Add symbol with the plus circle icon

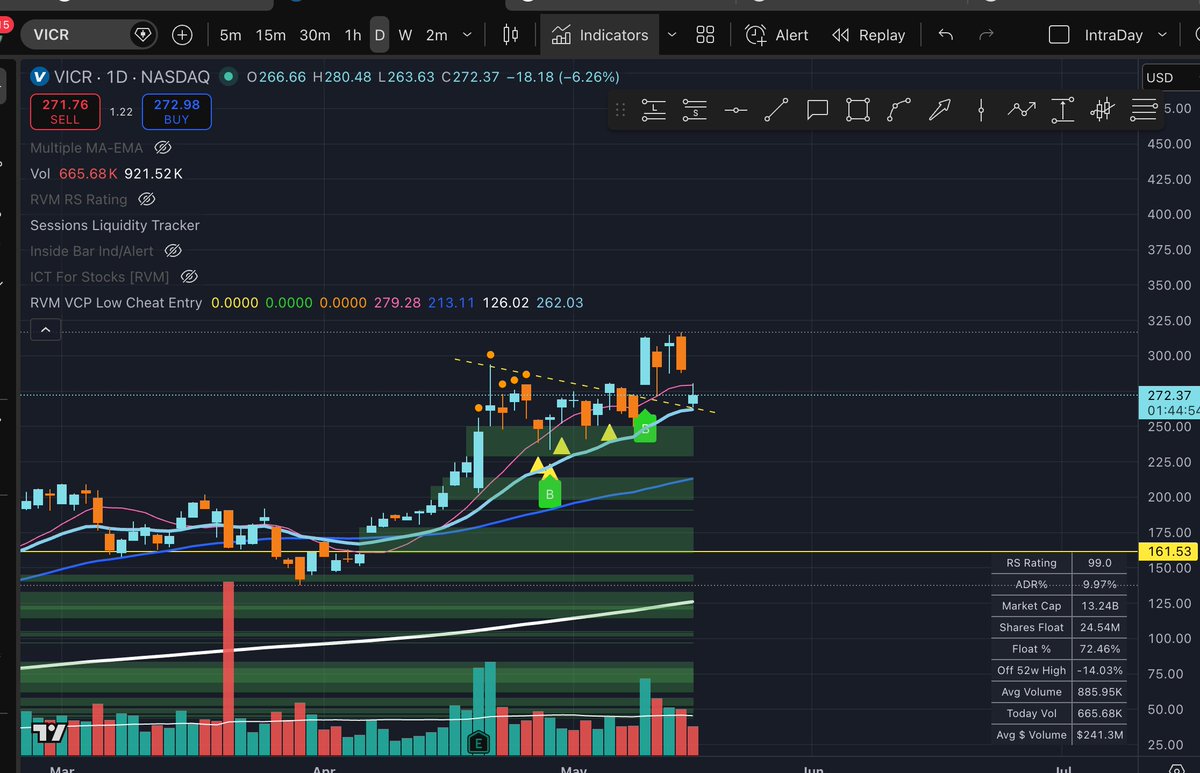click(x=182, y=35)
